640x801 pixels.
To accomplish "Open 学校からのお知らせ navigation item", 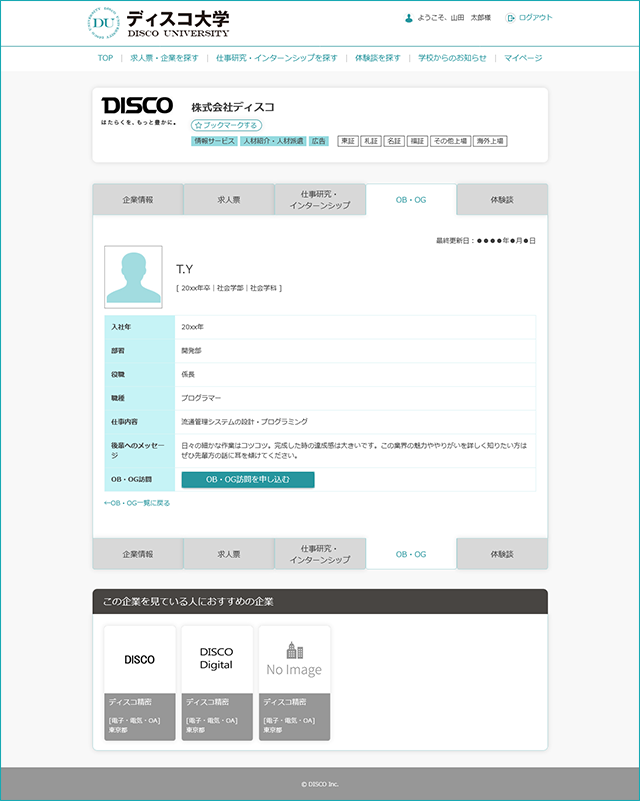I will tap(452, 58).
